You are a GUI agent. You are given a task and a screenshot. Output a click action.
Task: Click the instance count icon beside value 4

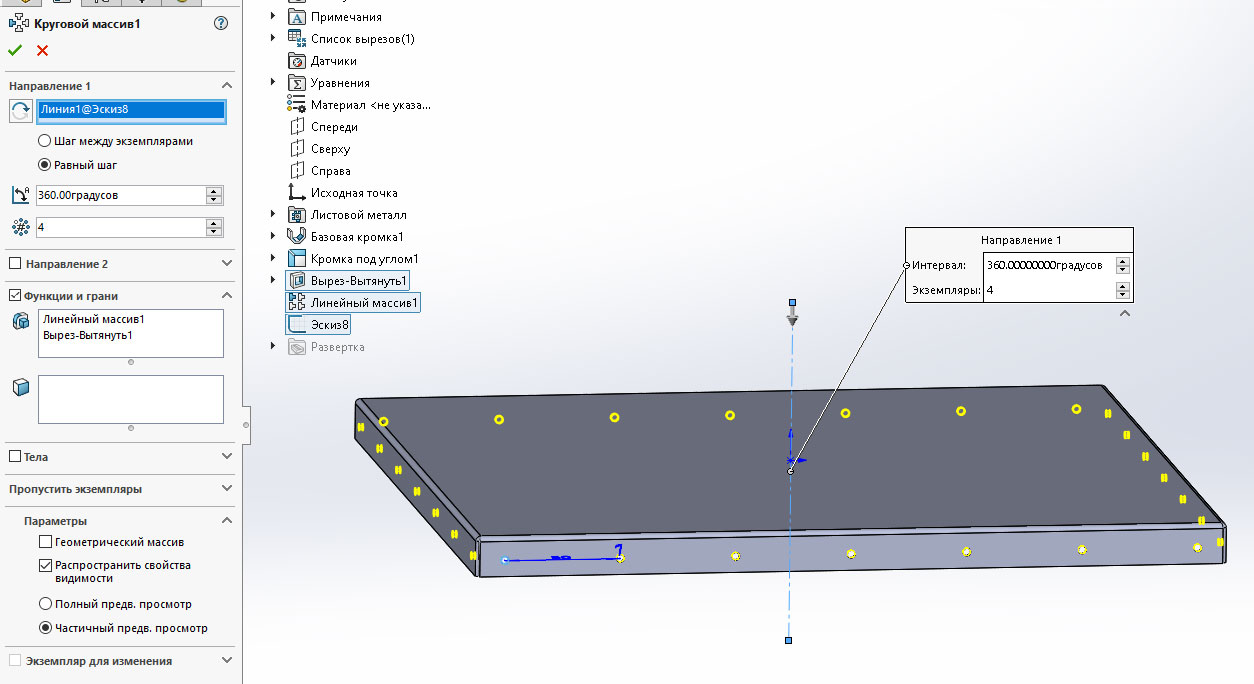click(21, 227)
